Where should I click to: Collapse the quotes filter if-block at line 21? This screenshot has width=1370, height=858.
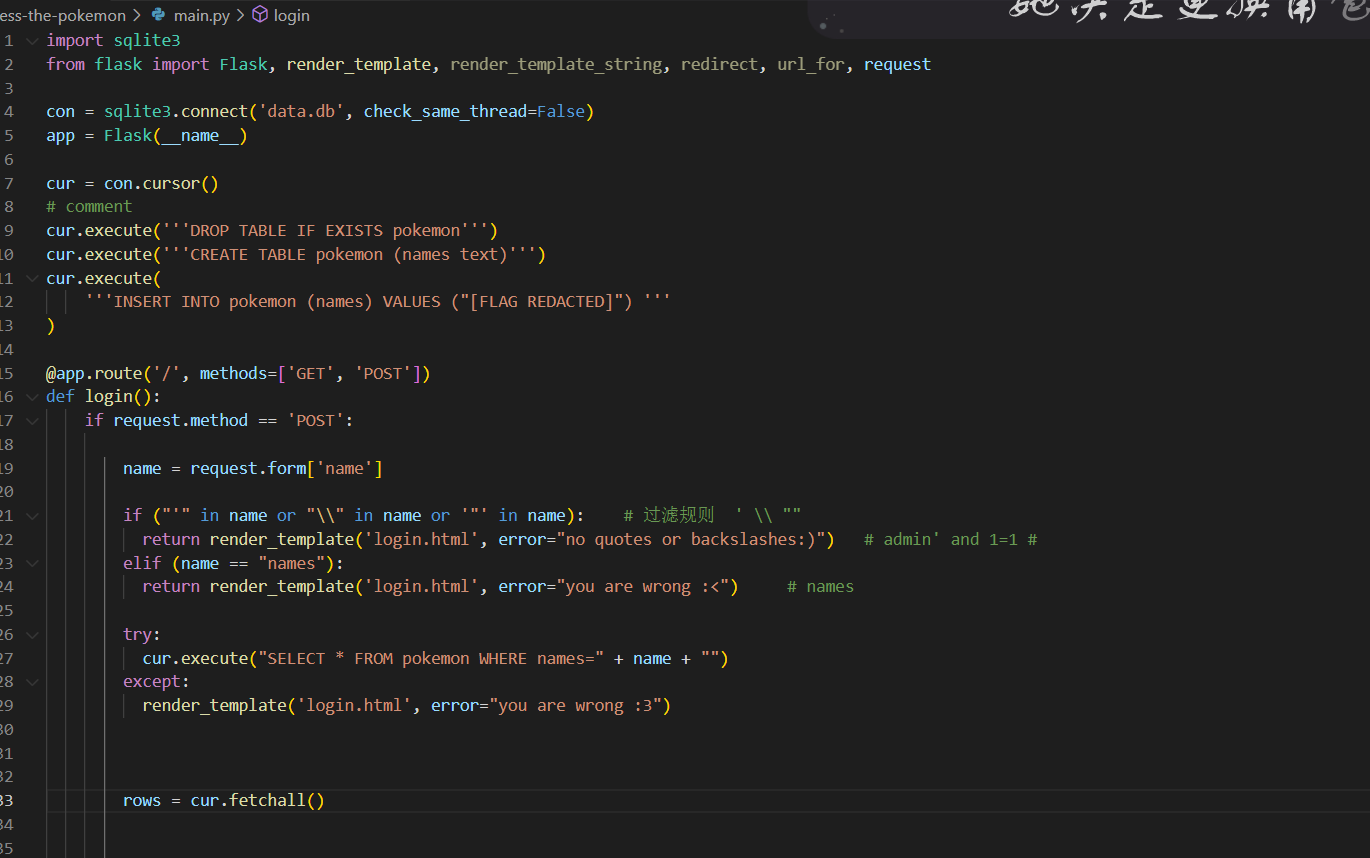[x=32, y=516]
